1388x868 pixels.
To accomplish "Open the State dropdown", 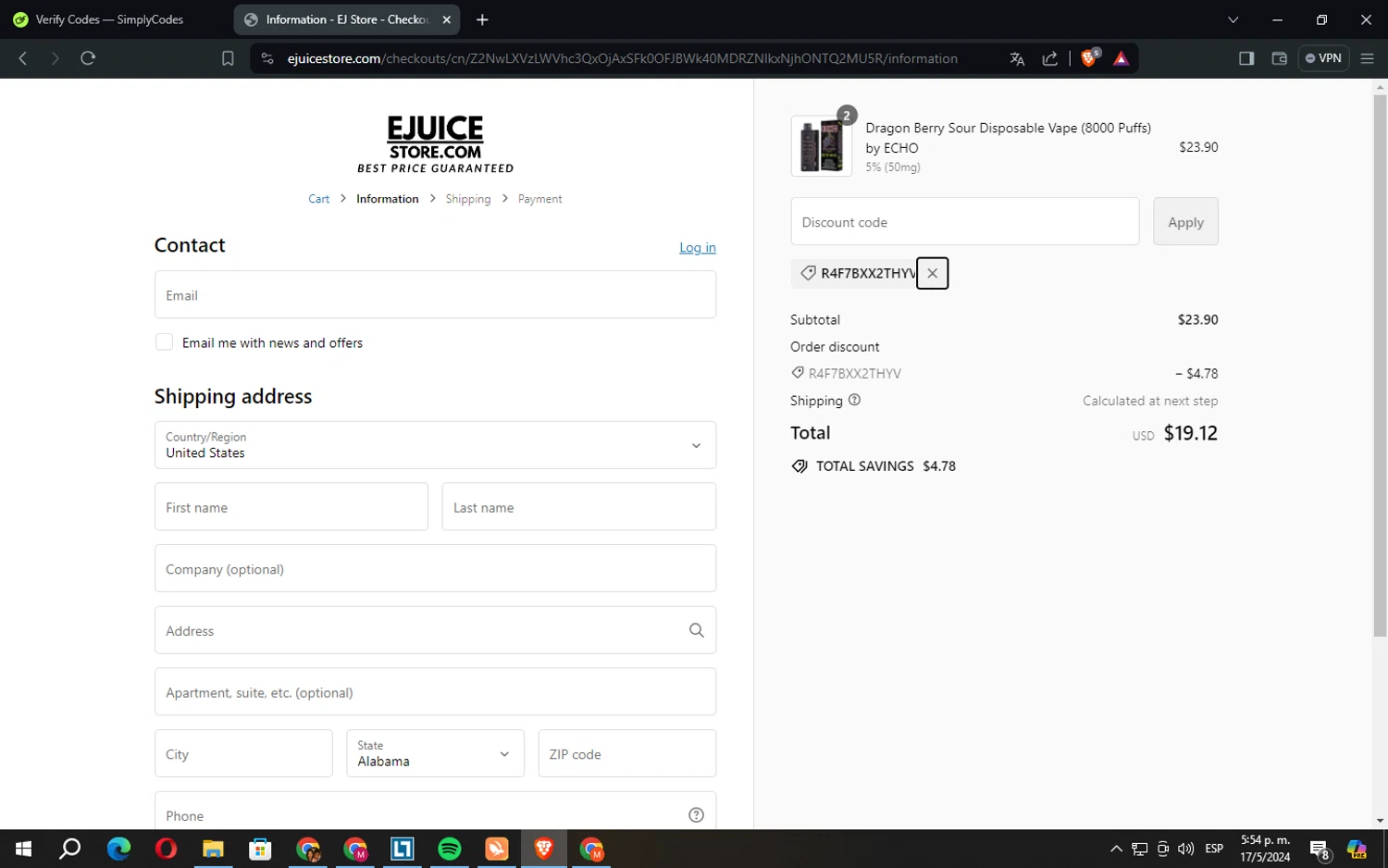I will pos(435,753).
